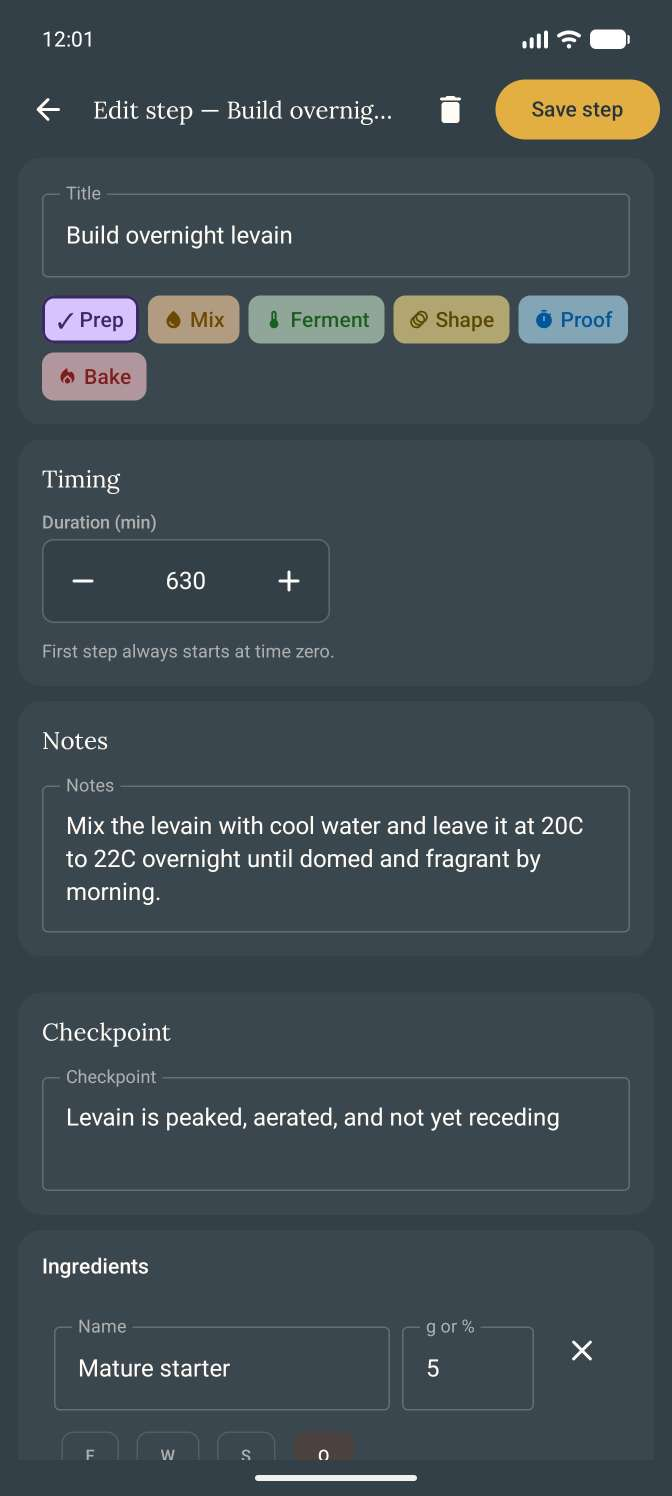Tap the Save step button
Screen dimensions: 672x1496
pos(577,110)
